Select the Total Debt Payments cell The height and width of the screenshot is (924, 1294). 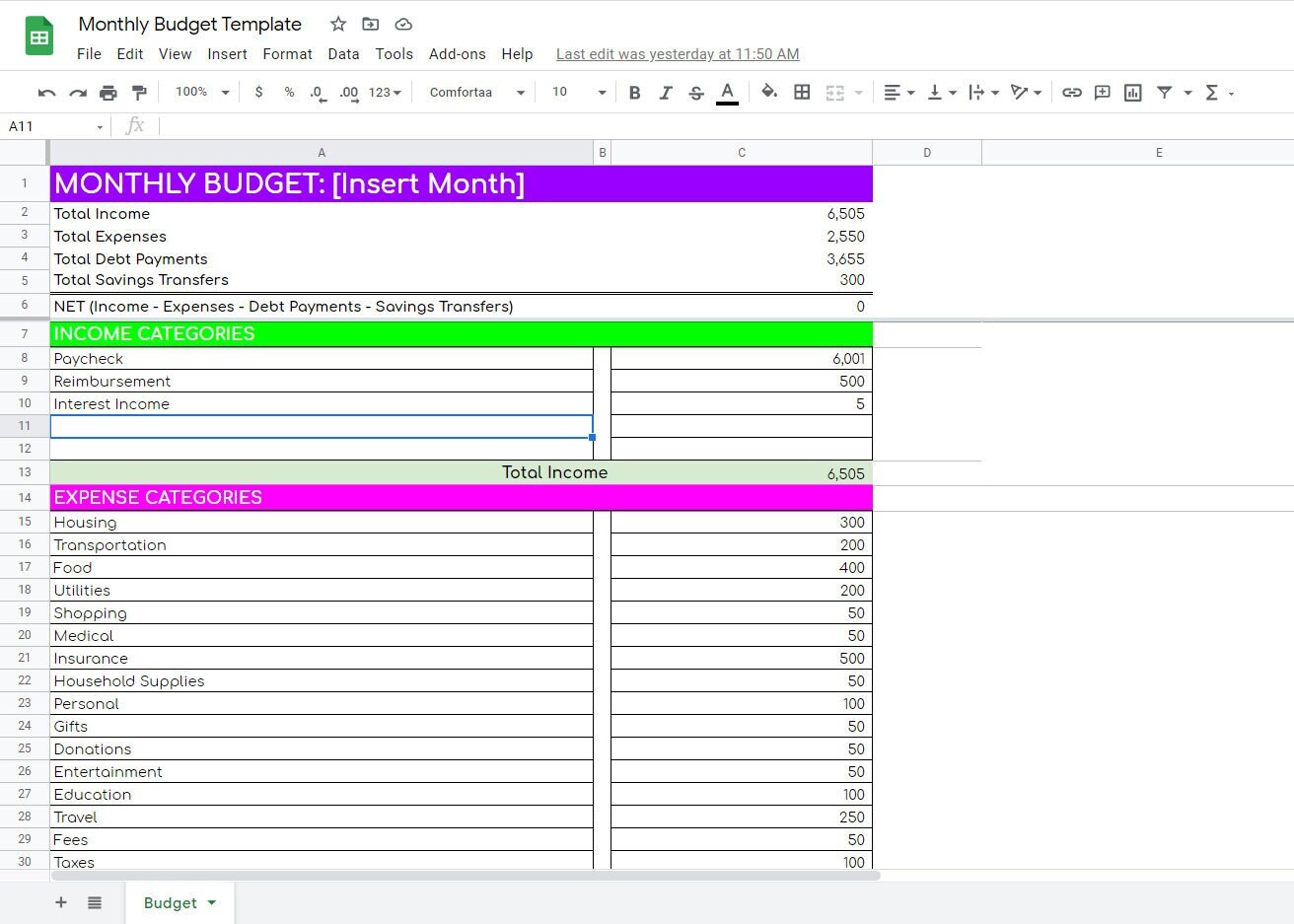click(322, 258)
